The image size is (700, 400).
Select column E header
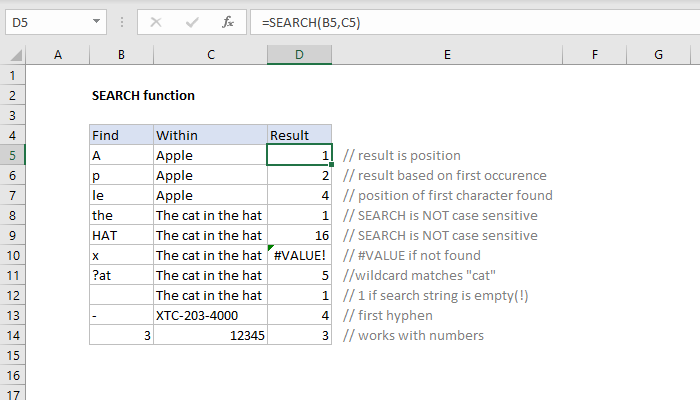(447, 55)
